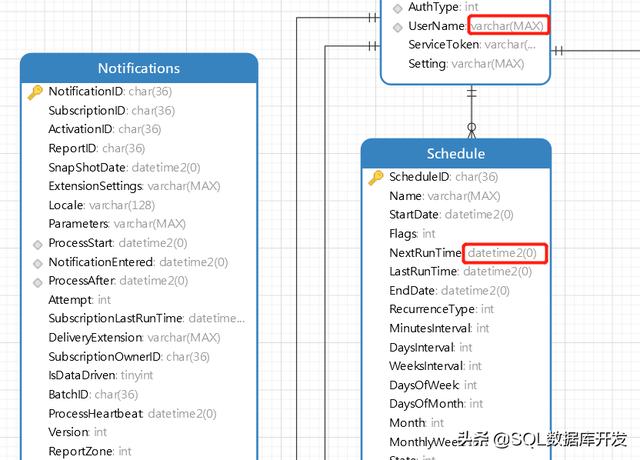This screenshot has width=640, height=460.
Task: Click the primary key icon beside ScheduleID
Action: 376,178
